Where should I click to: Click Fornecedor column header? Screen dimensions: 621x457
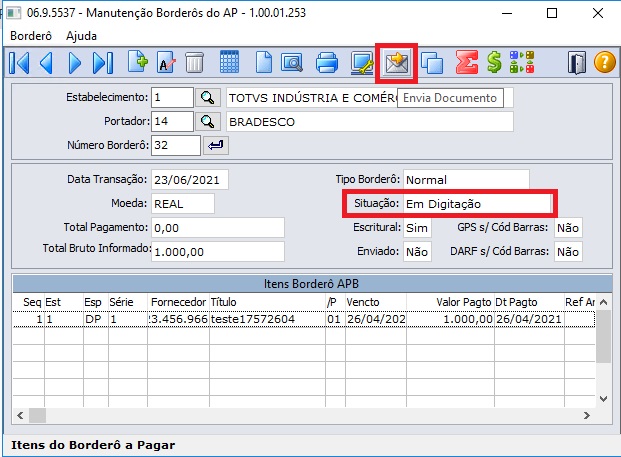coord(178,302)
